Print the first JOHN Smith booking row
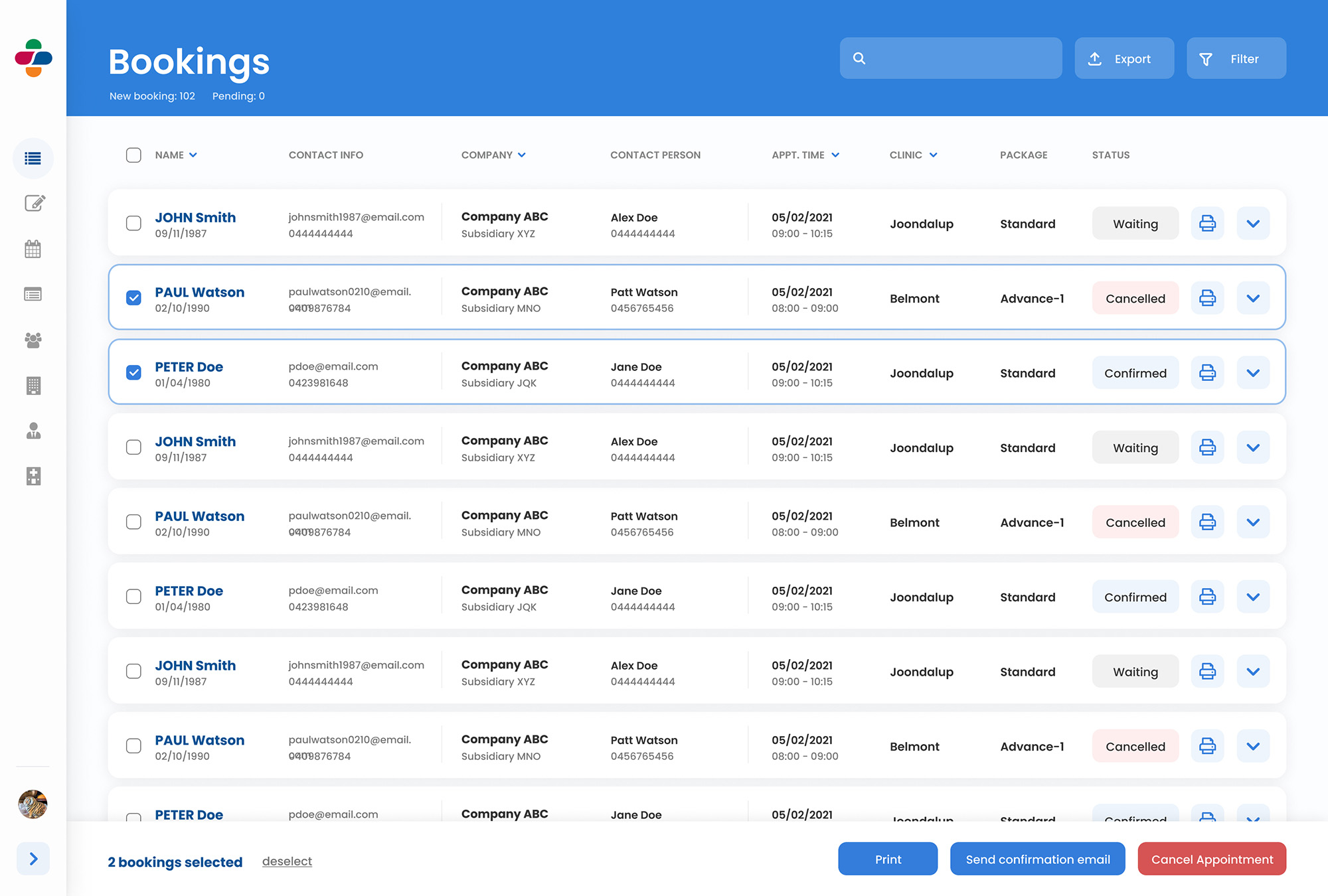 tap(1207, 224)
